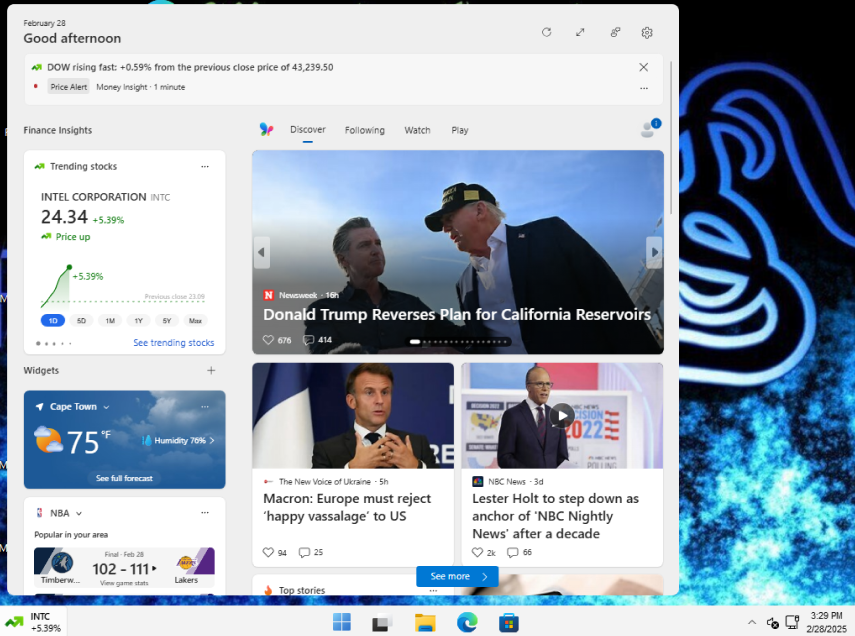
Task: Play the Lester Holt video
Action: coord(562,416)
